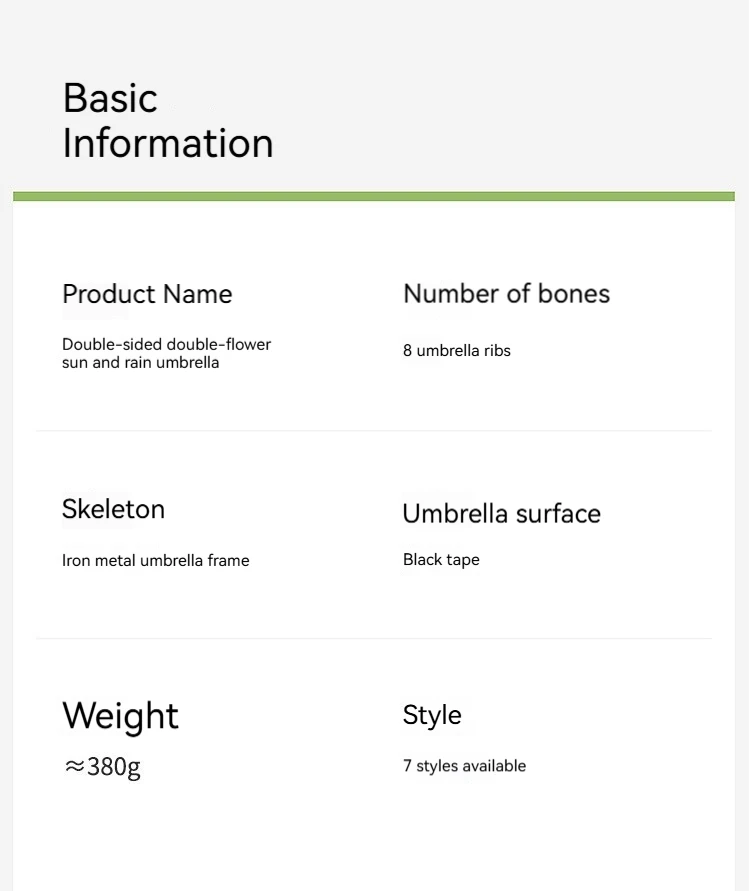Select the "Weight" label

click(x=120, y=716)
